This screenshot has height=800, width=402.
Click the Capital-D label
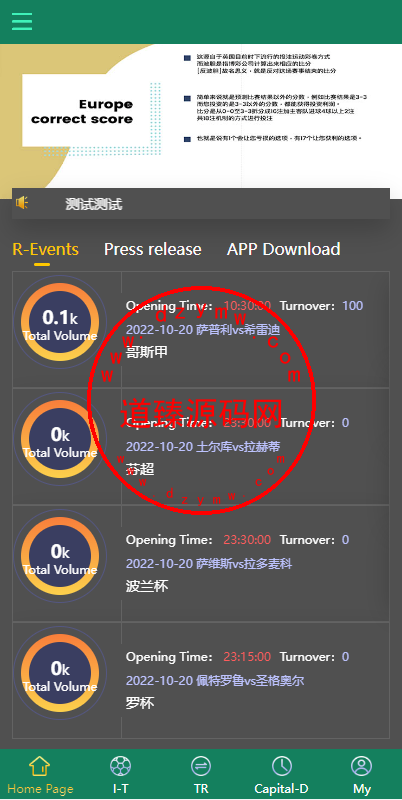click(x=282, y=789)
